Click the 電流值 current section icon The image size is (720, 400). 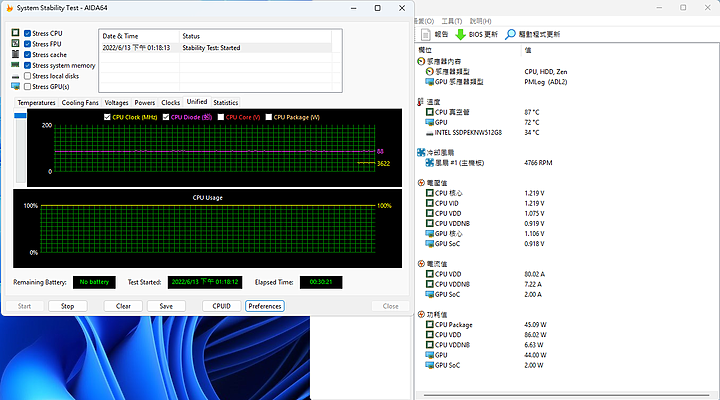pos(421,264)
